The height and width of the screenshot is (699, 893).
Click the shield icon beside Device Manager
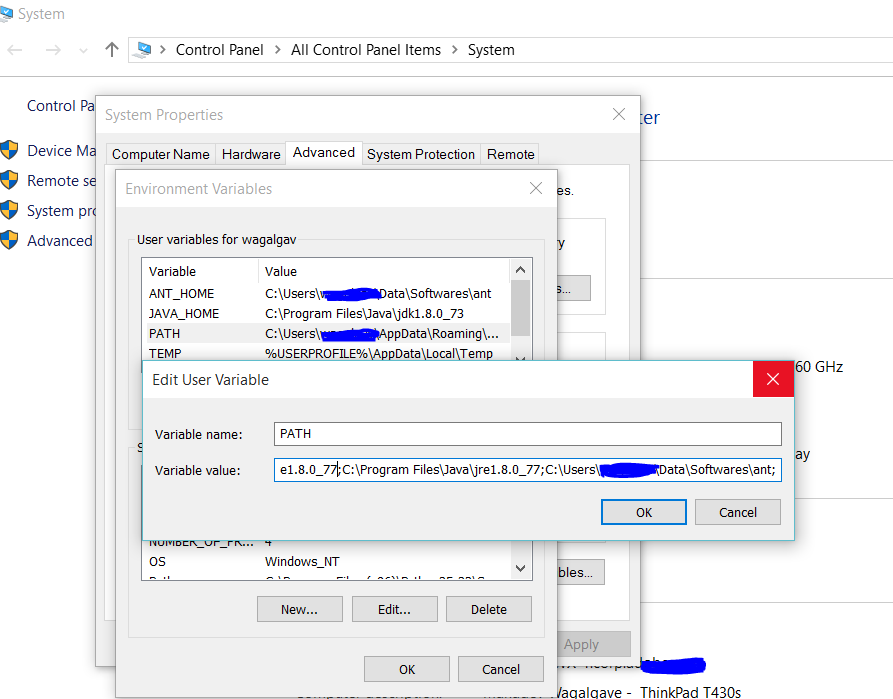[10, 151]
